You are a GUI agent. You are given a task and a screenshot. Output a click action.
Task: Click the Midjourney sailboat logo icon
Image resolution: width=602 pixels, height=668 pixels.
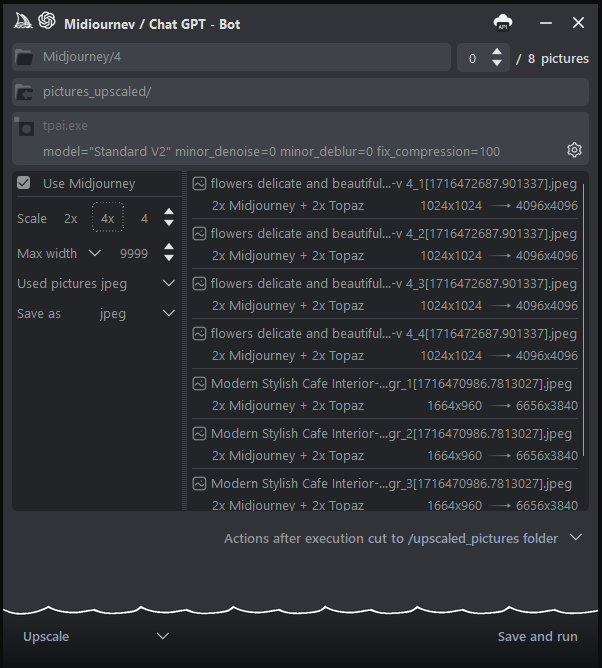[x=22, y=21]
